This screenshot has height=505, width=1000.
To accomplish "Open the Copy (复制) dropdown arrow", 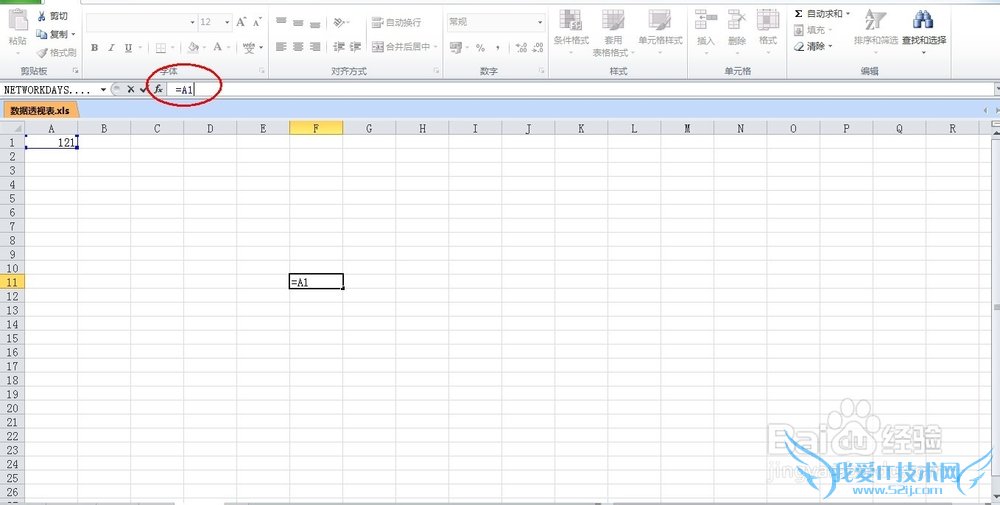I will 73,34.
